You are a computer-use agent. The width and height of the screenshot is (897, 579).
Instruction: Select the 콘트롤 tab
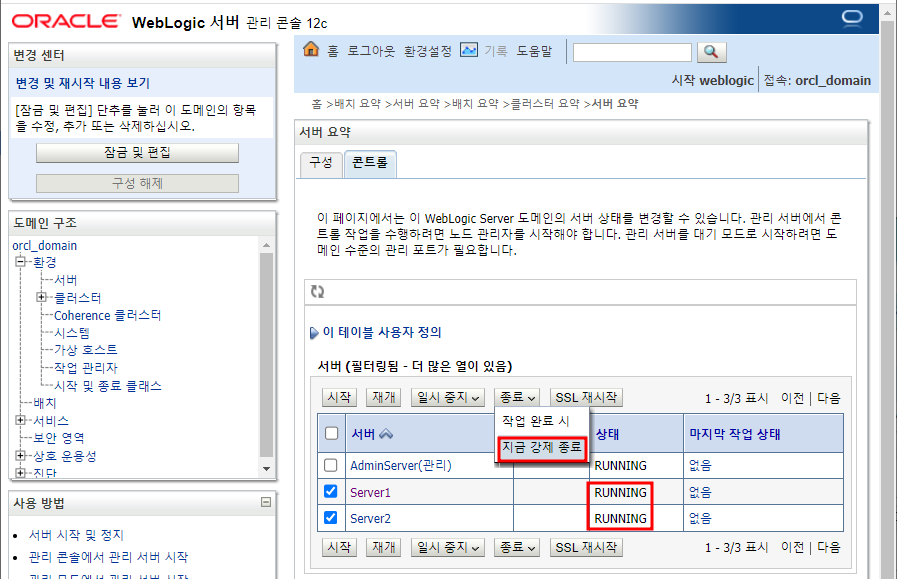click(370, 163)
